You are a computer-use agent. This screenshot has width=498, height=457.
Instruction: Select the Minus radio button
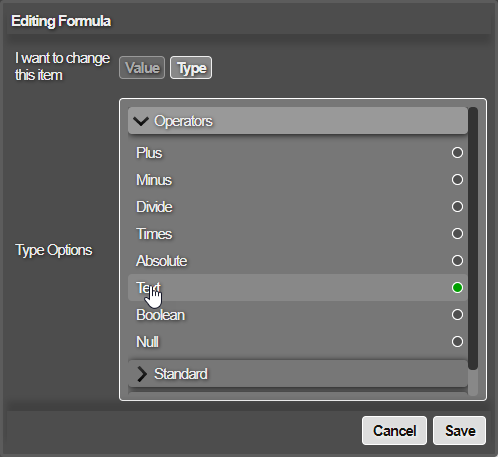coord(457,180)
